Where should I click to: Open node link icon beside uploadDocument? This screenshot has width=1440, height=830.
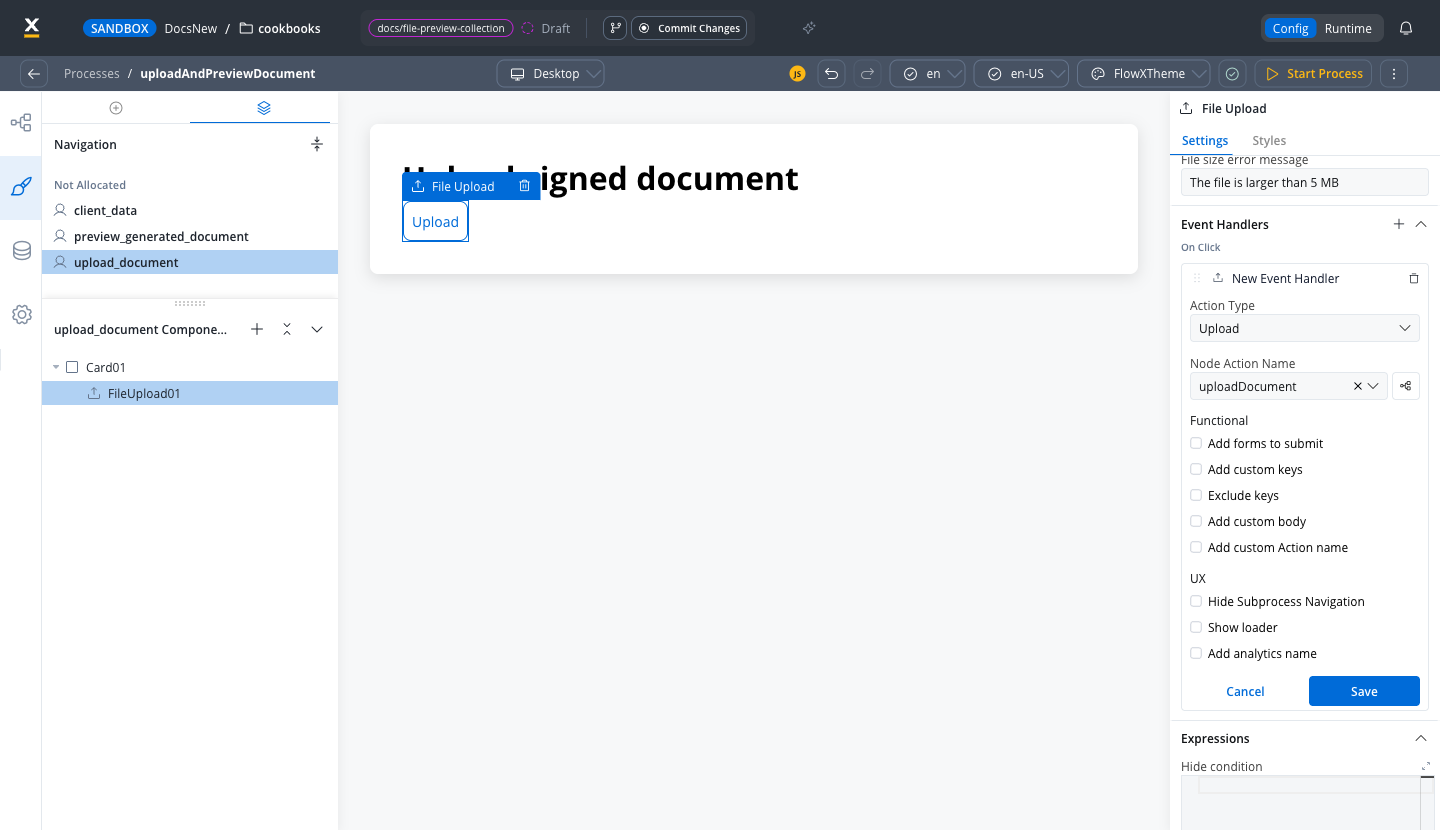1406,386
